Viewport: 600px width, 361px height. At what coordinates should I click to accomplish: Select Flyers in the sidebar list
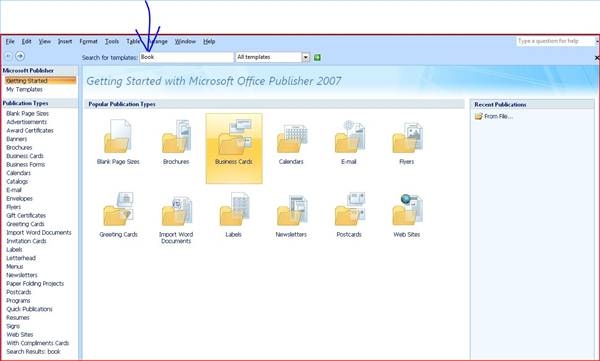(x=13, y=207)
